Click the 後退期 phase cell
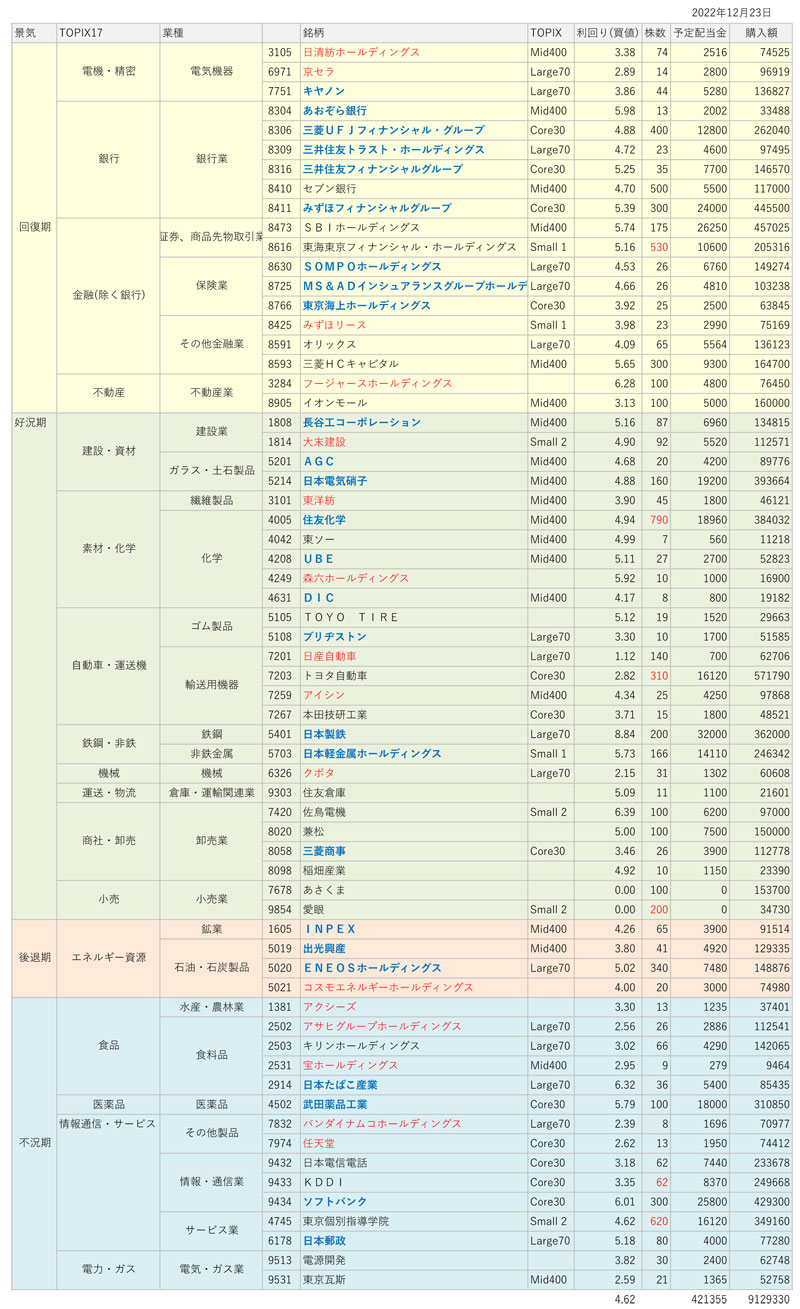The image size is (800, 1309). coord(34,957)
